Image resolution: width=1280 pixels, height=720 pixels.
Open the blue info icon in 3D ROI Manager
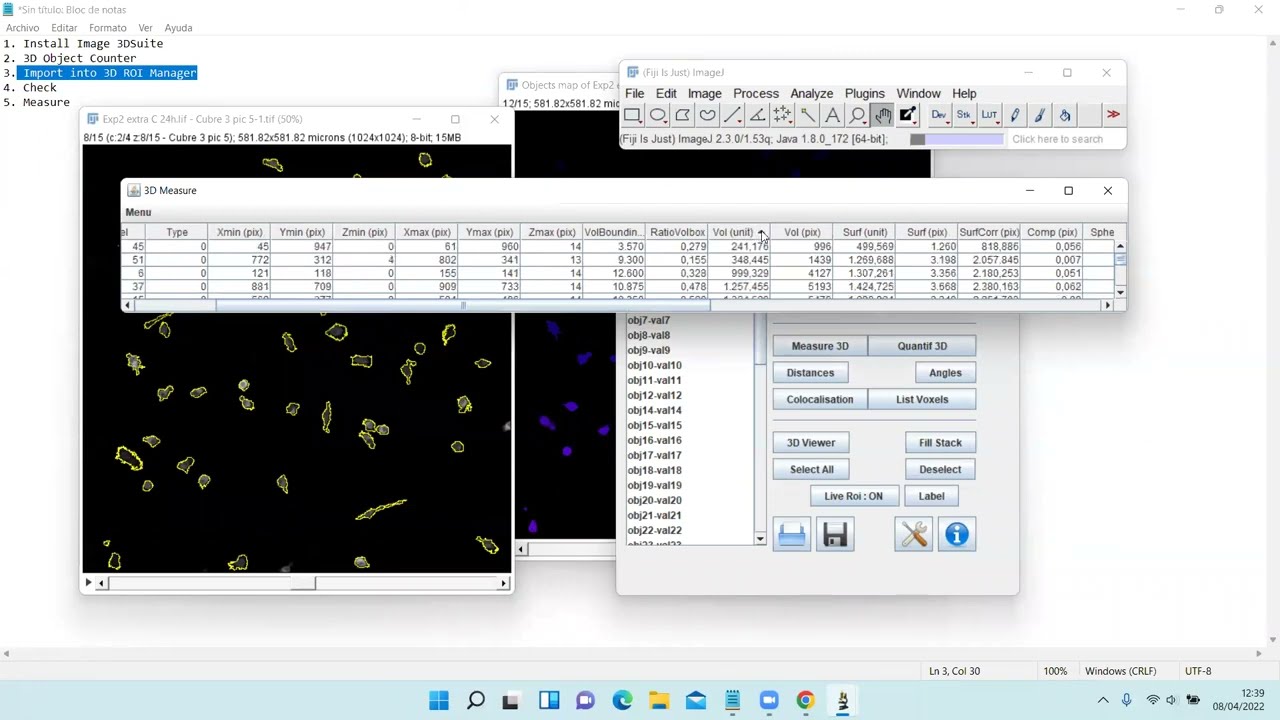tap(957, 535)
